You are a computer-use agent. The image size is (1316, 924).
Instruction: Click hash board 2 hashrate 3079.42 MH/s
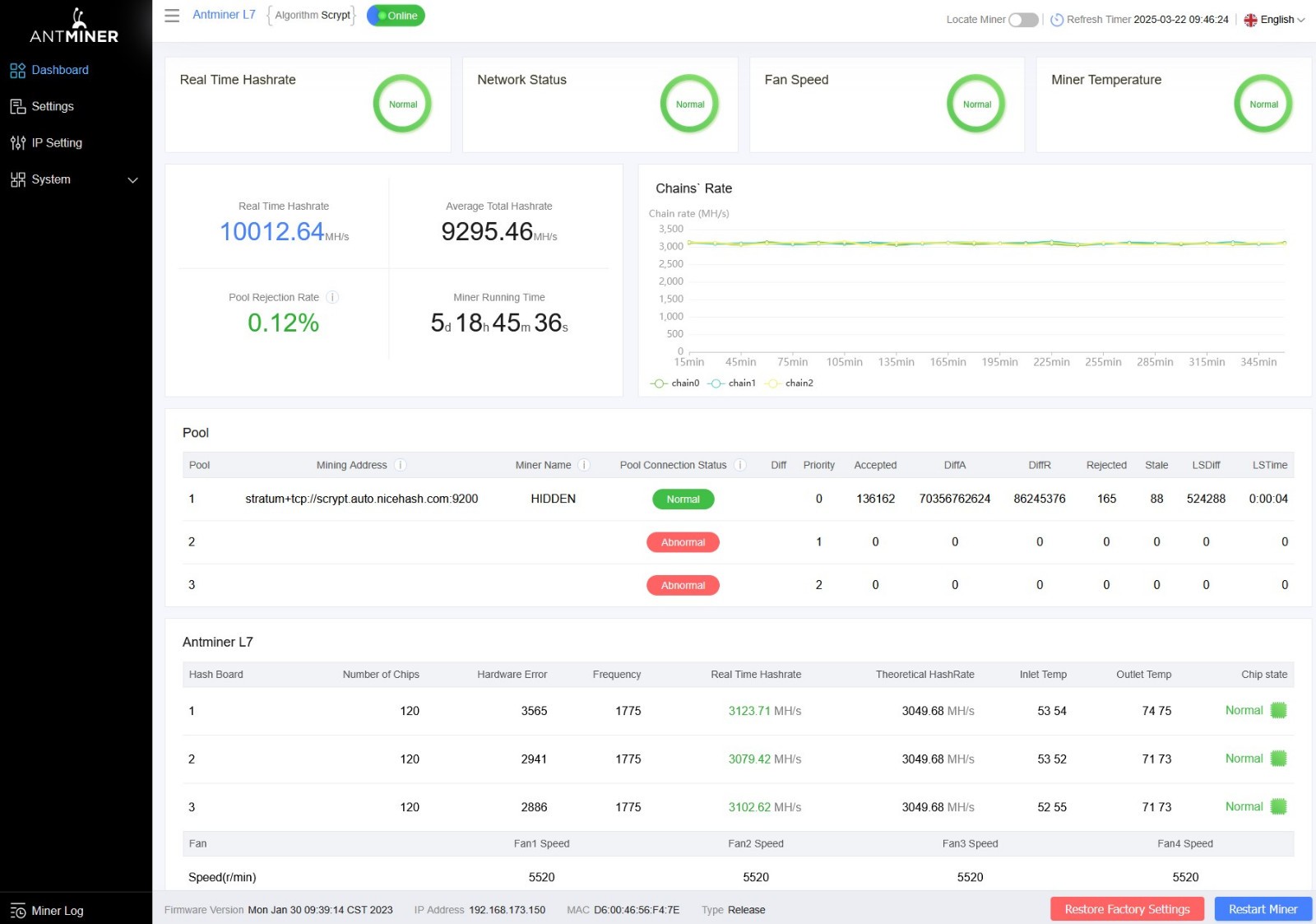click(x=764, y=759)
